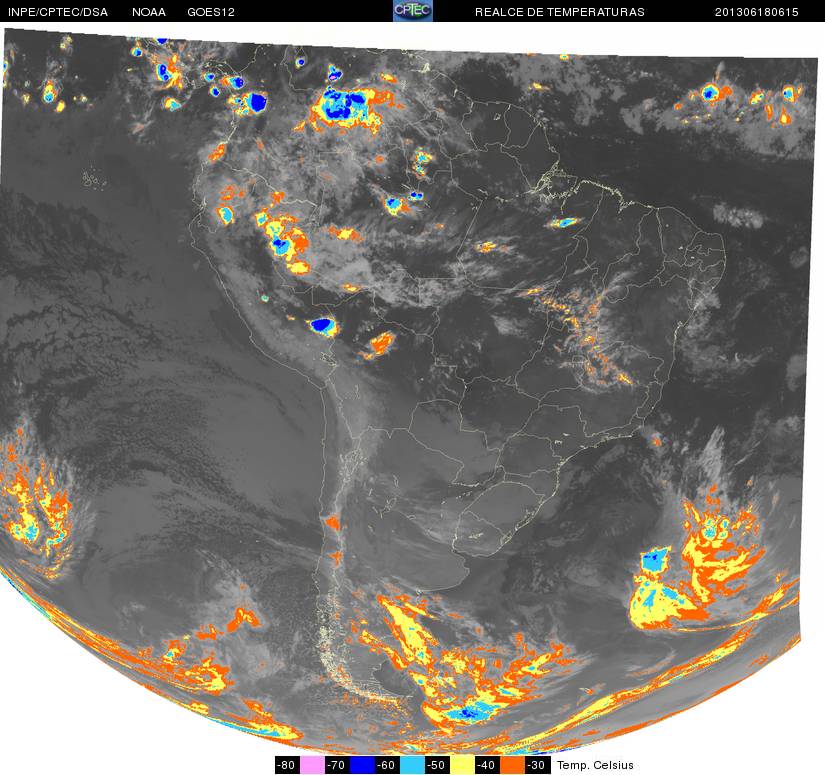Click the CPTEC logo in the header

coord(413,11)
